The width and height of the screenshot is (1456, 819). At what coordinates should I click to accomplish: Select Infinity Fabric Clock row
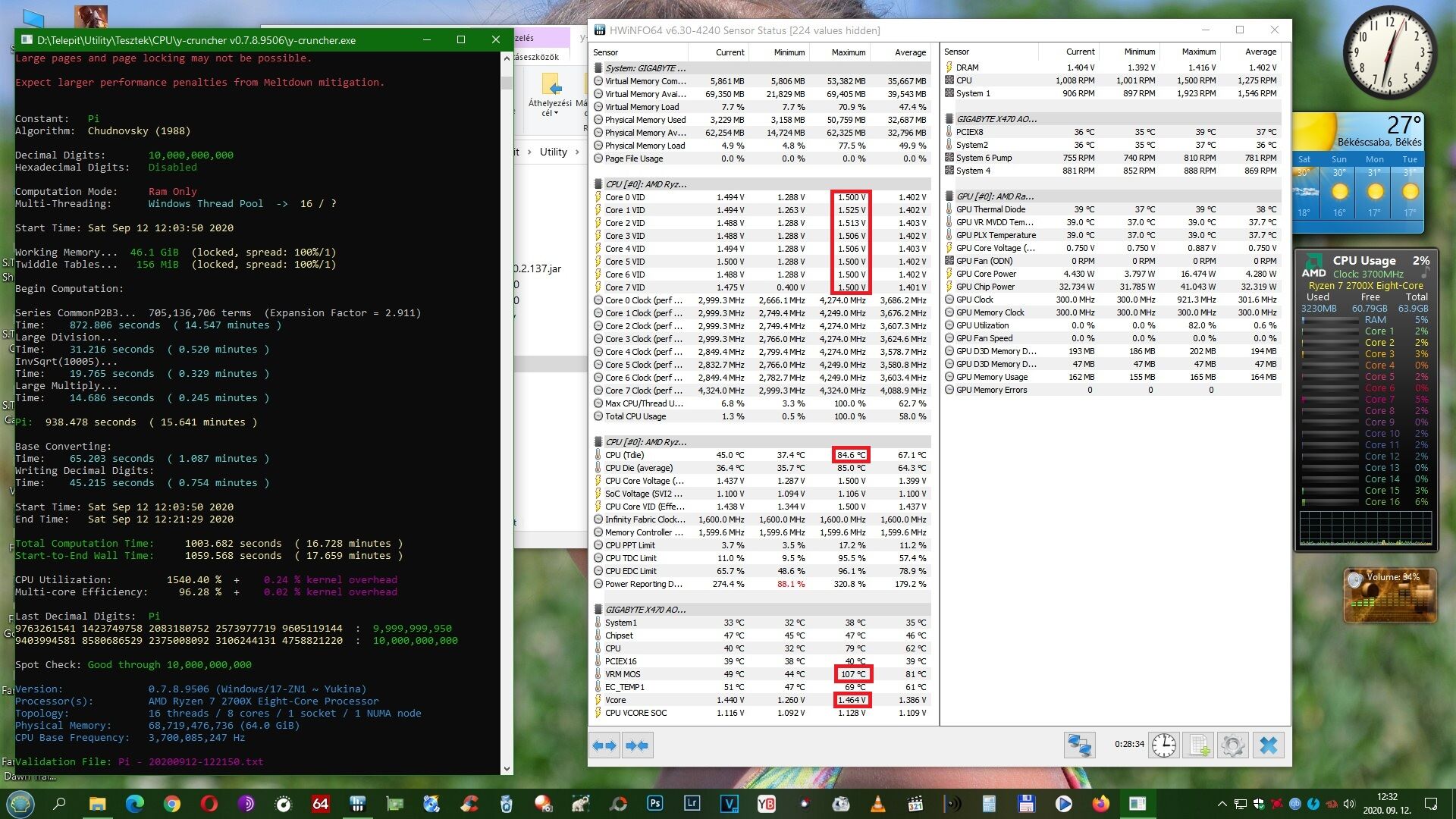pos(761,519)
